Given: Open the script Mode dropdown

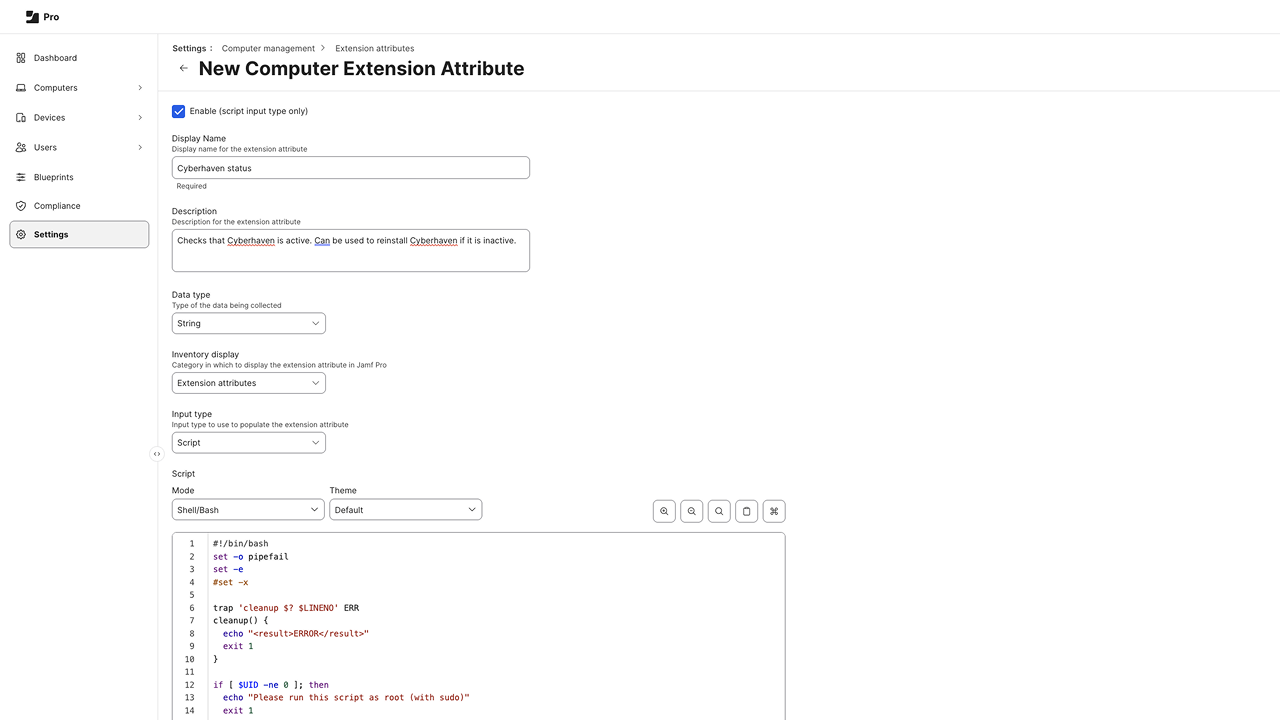Looking at the screenshot, I should pyautogui.click(x=248, y=510).
